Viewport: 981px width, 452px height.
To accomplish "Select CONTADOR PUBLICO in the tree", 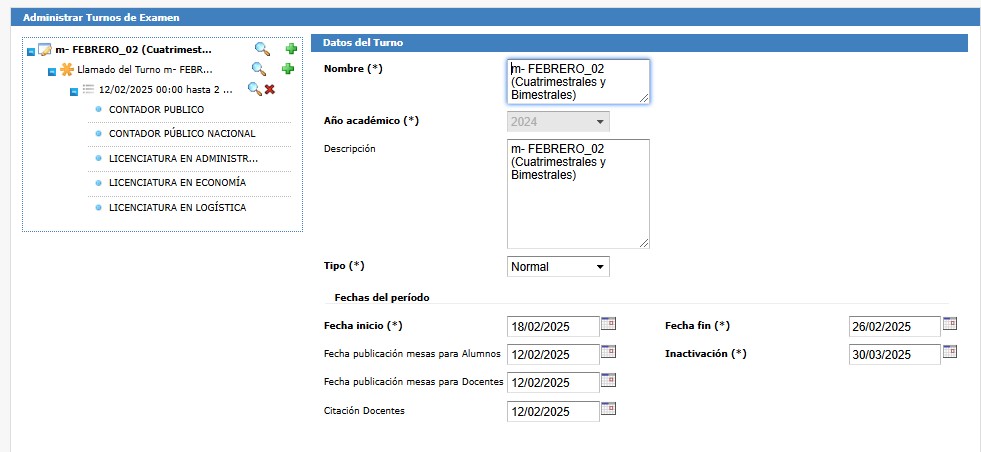I will [156, 109].
